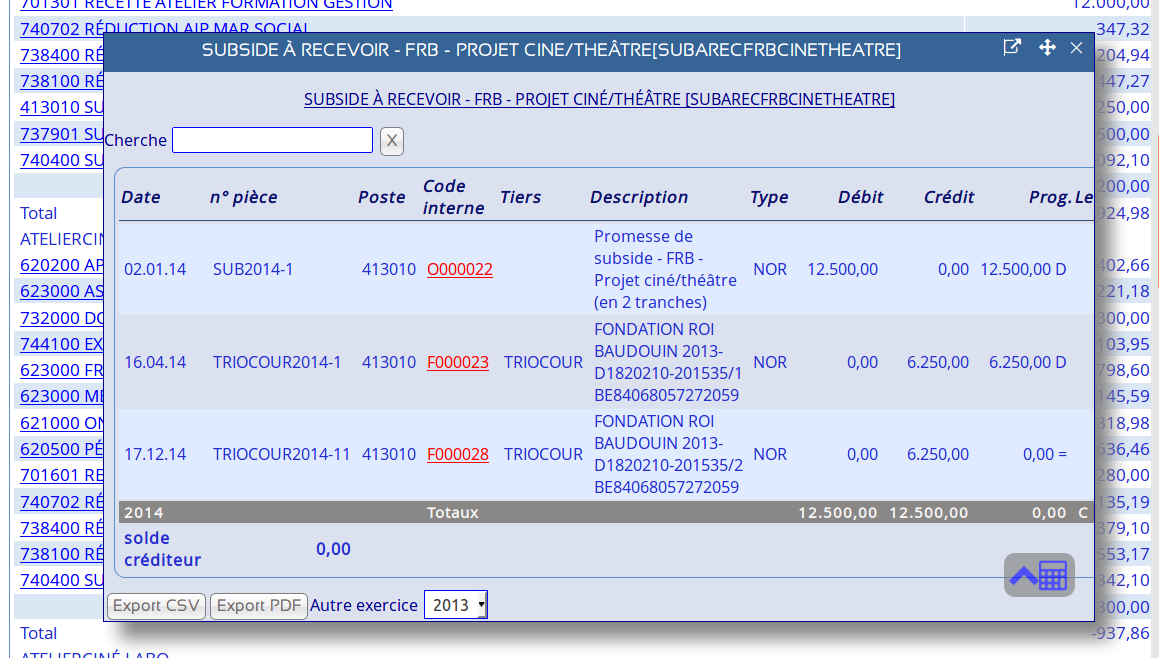Viewport: 1159px width, 658px height.
Task: Export the ledger as CSV
Action: (x=156, y=606)
